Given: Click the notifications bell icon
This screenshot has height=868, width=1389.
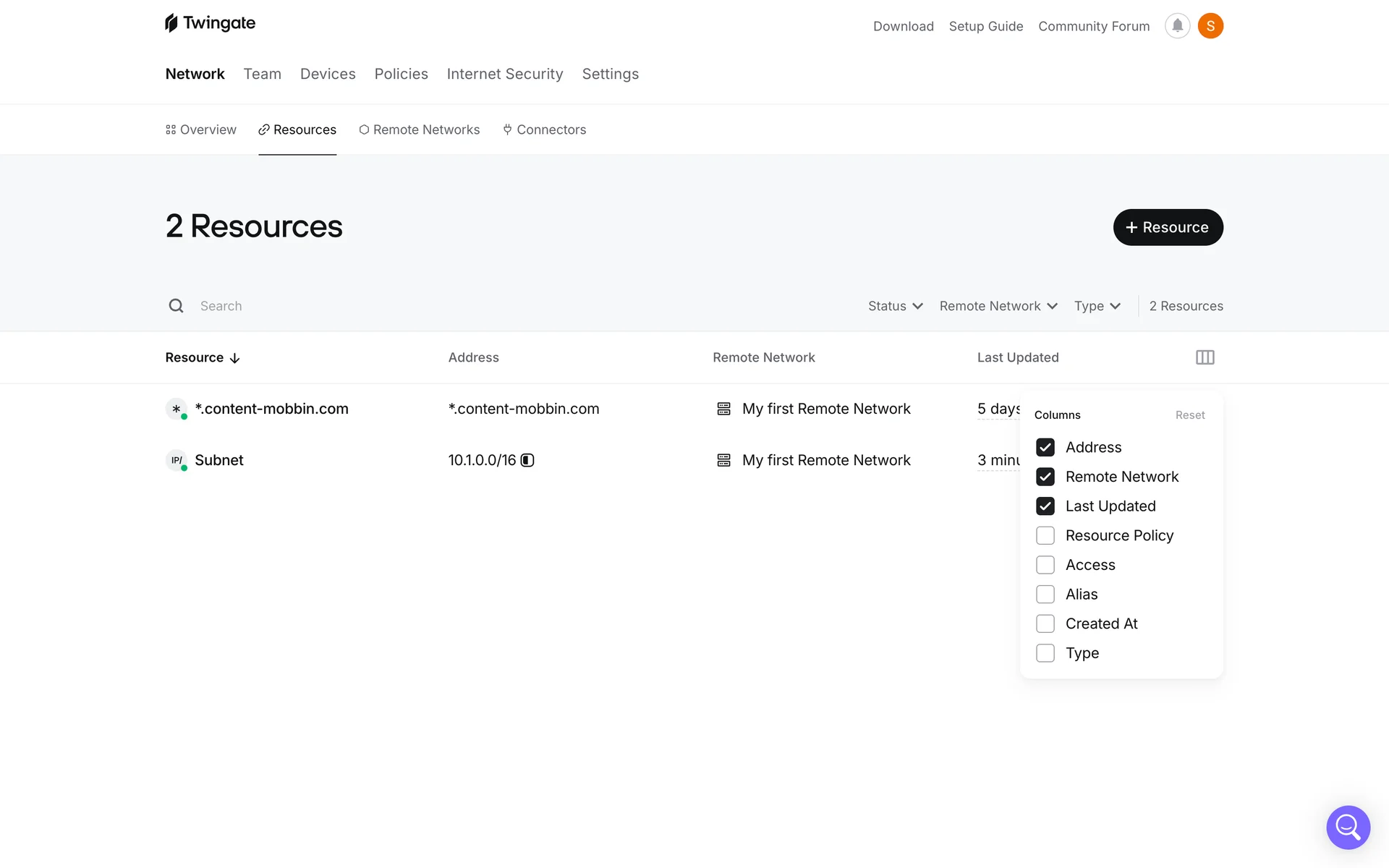Looking at the screenshot, I should [1177, 26].
